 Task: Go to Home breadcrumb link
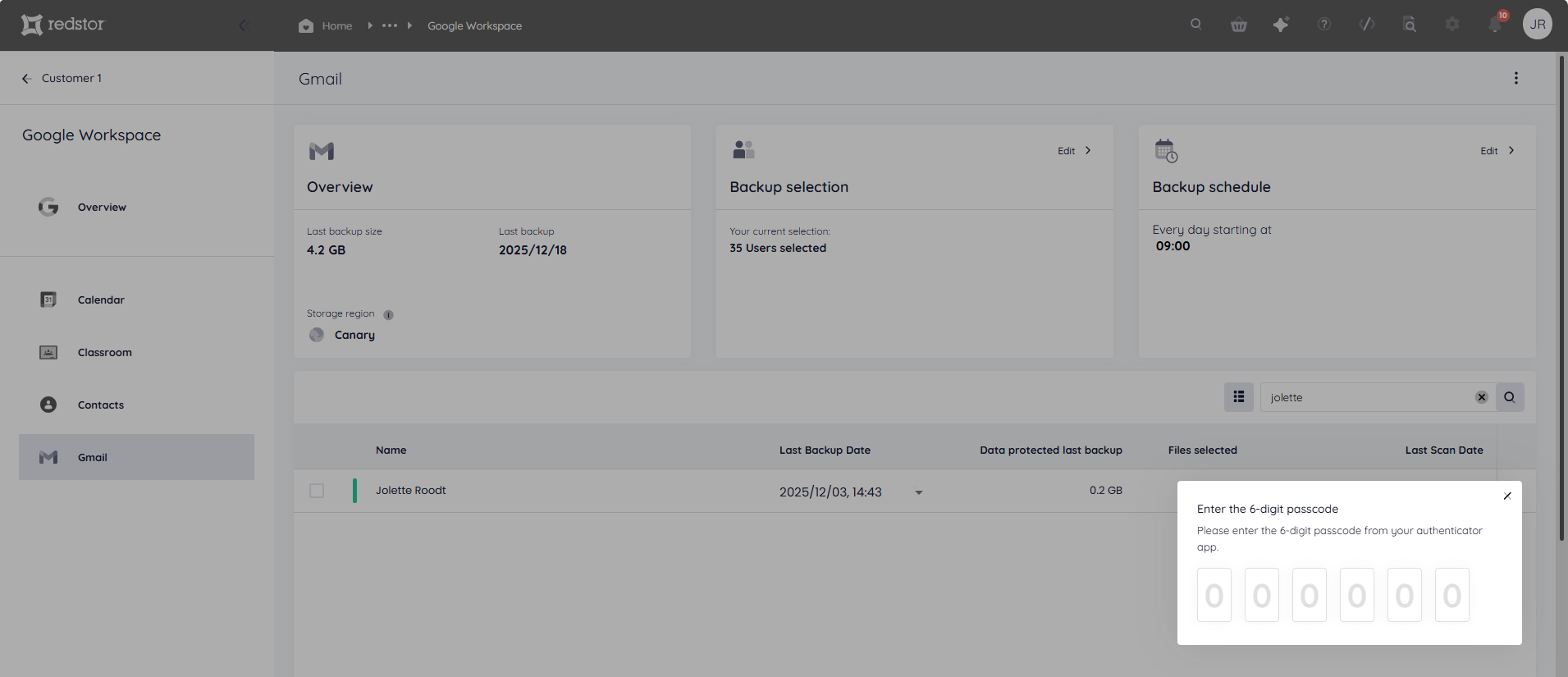337,25
